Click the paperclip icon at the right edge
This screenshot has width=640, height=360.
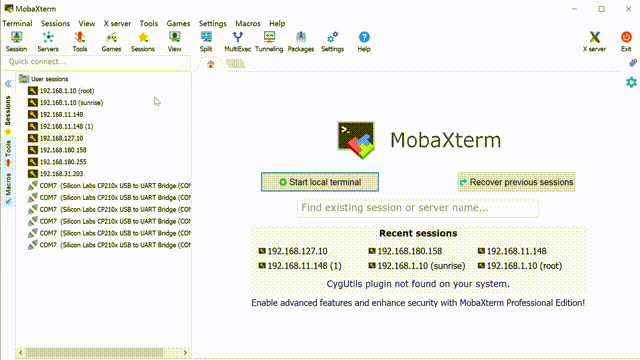point(632,63)
